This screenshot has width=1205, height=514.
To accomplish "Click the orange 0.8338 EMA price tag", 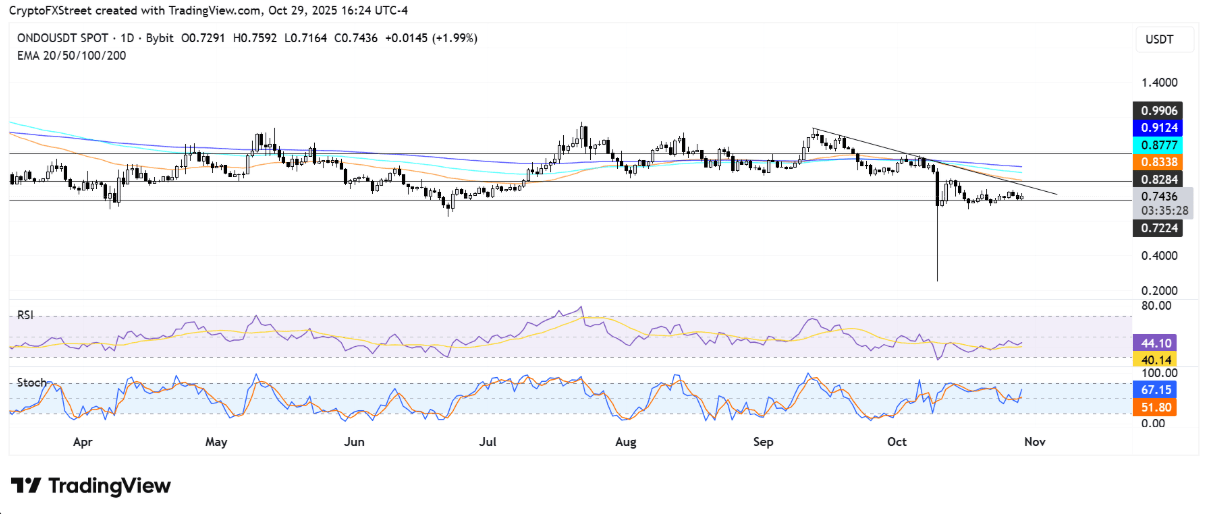I will (x=1157, y=163).
